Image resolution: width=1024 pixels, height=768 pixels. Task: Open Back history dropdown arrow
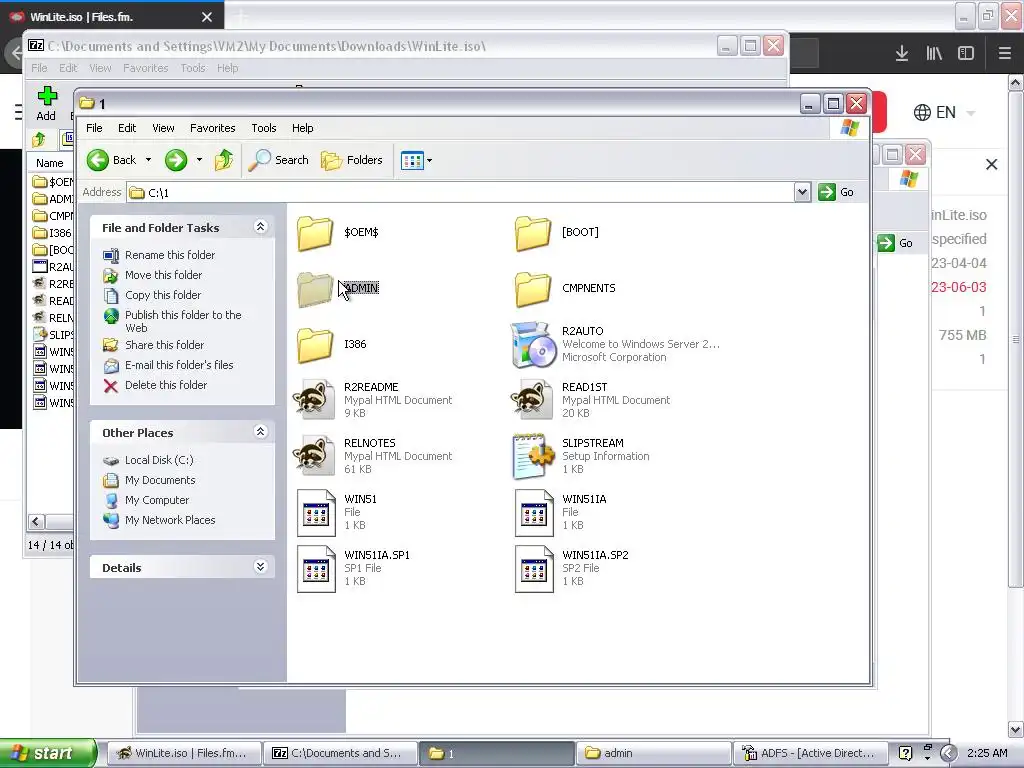point(148,160)
